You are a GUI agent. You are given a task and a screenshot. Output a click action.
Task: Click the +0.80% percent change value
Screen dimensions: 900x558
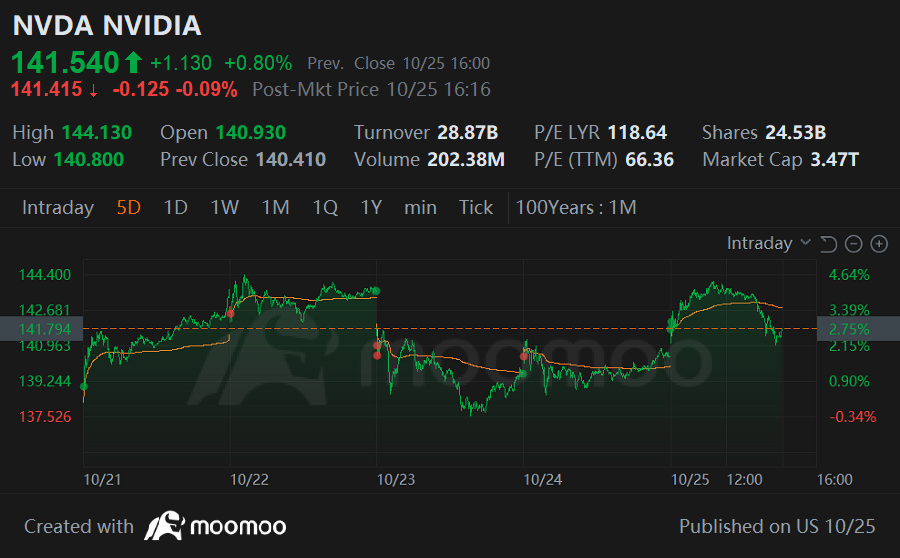pos(258,63)
